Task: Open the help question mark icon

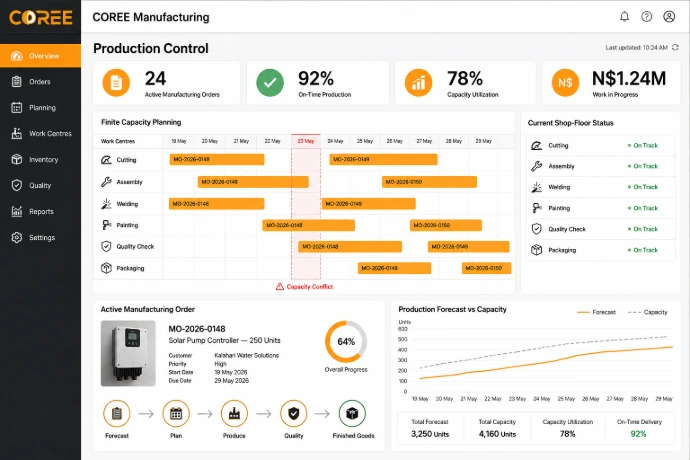Action: pyautogui.click(x=646, y=17)
